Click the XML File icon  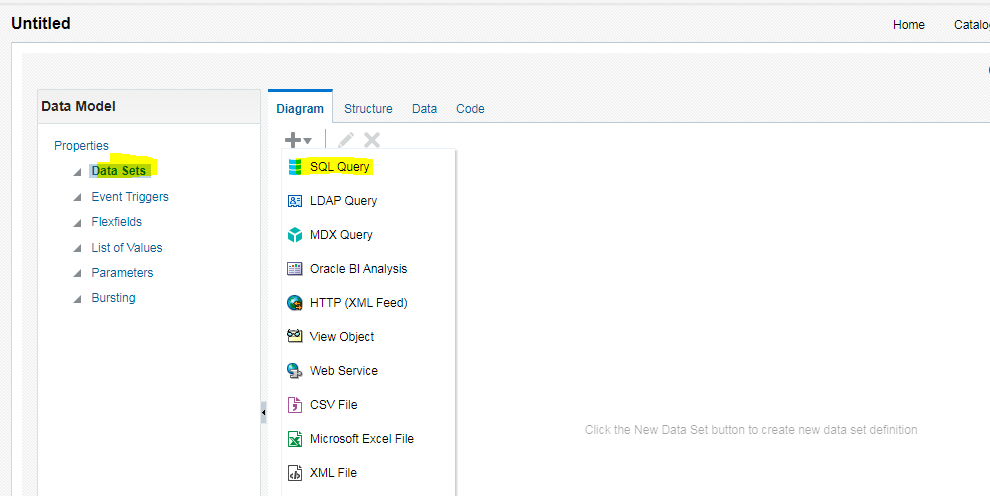click(295, 473)
